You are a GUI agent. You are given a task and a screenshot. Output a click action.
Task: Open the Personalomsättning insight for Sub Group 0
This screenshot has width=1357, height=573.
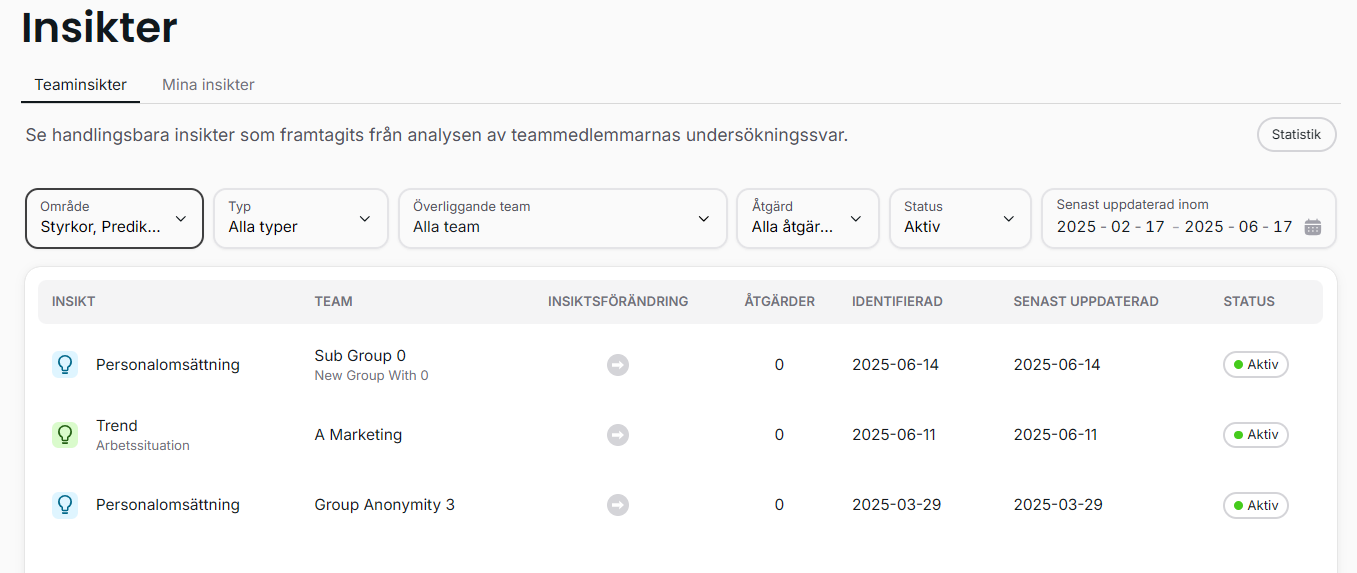[x=168, y=365]
